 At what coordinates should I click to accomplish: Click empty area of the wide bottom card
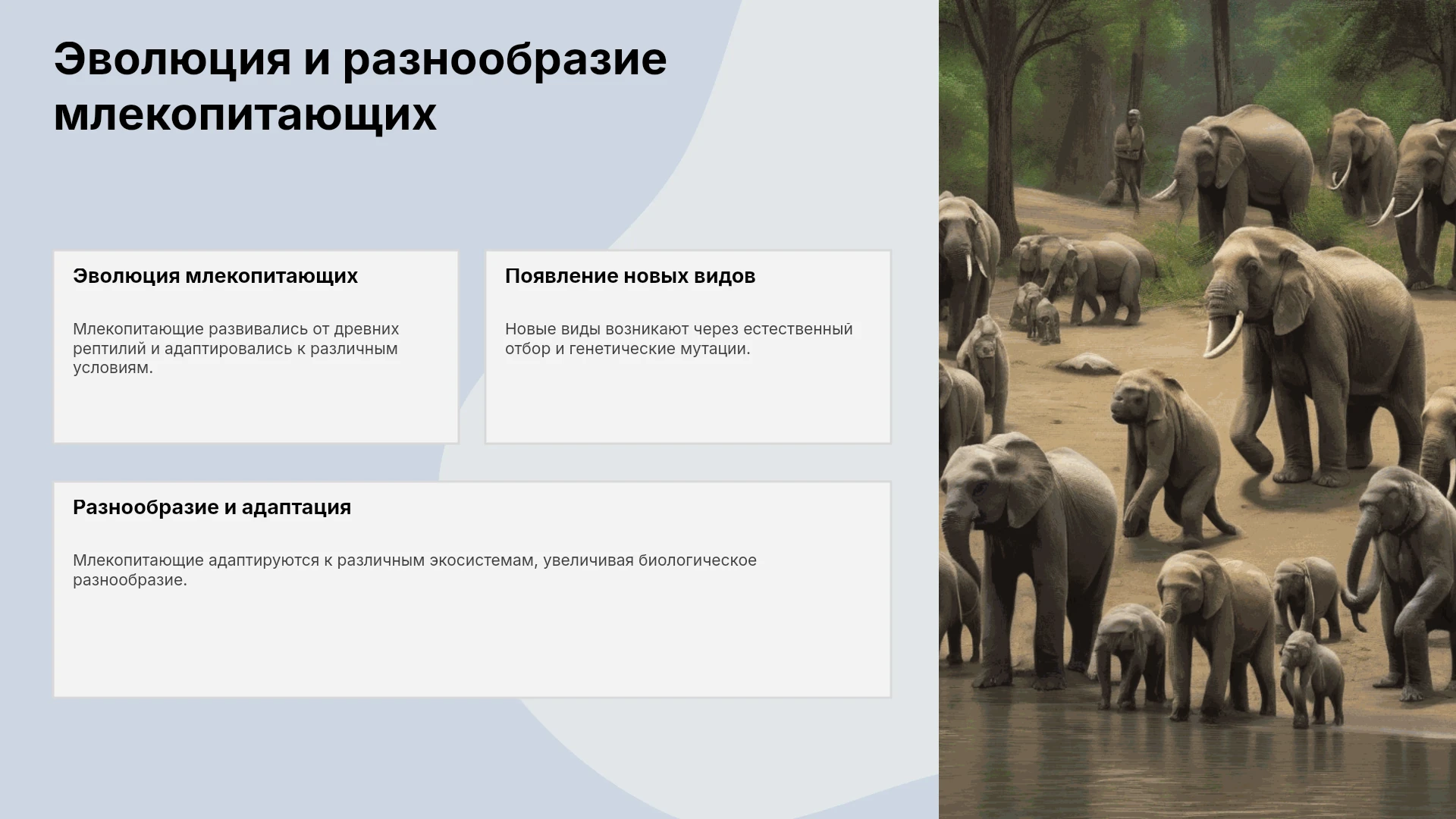tap(472, 645)
